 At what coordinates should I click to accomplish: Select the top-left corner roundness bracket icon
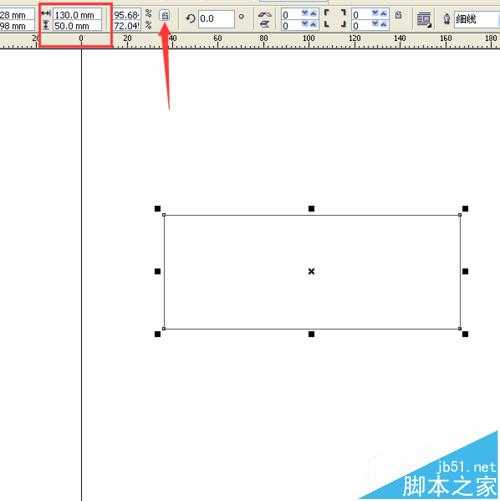(327, 13)
